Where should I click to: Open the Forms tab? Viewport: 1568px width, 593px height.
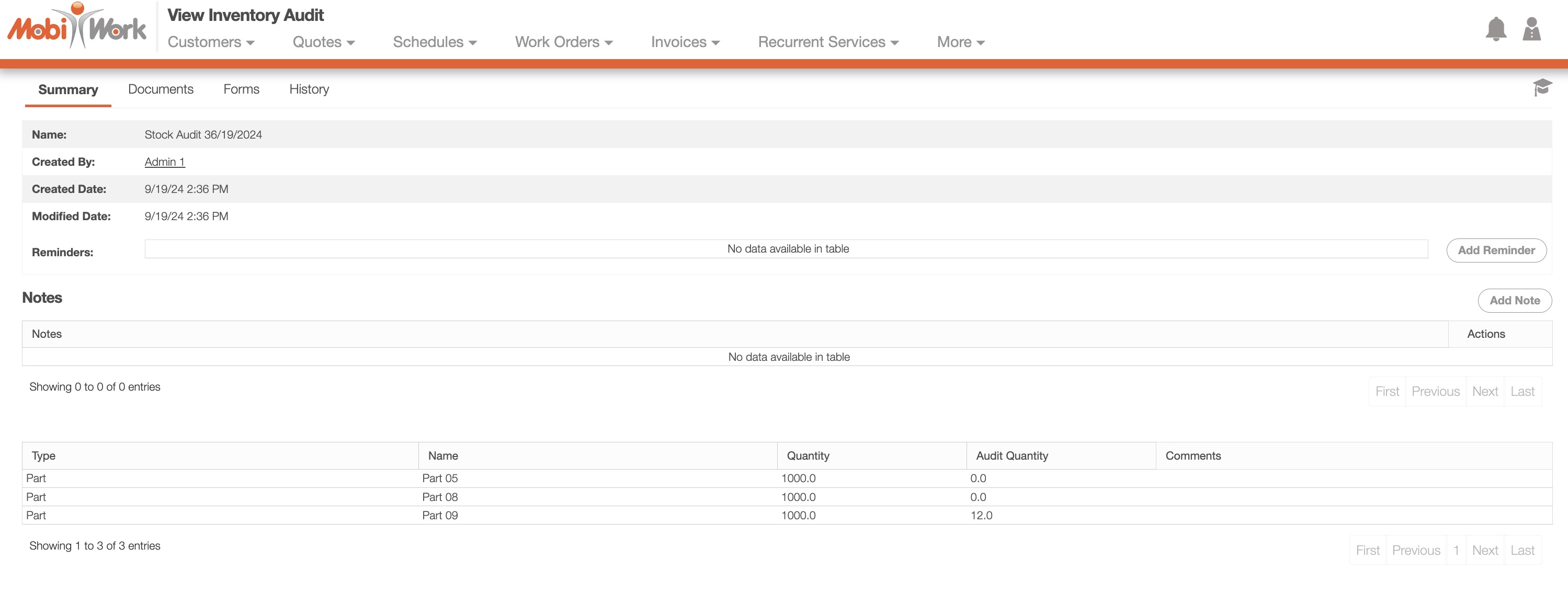pyautogui.click(x=241, y=89)
